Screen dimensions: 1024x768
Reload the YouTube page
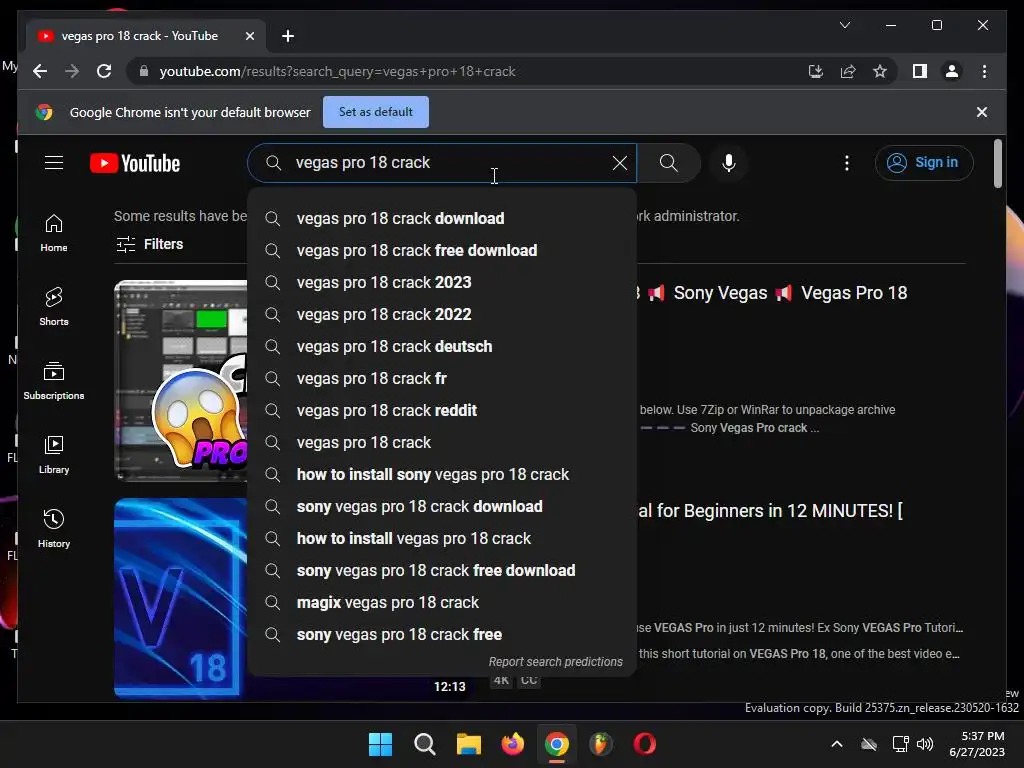104,71
